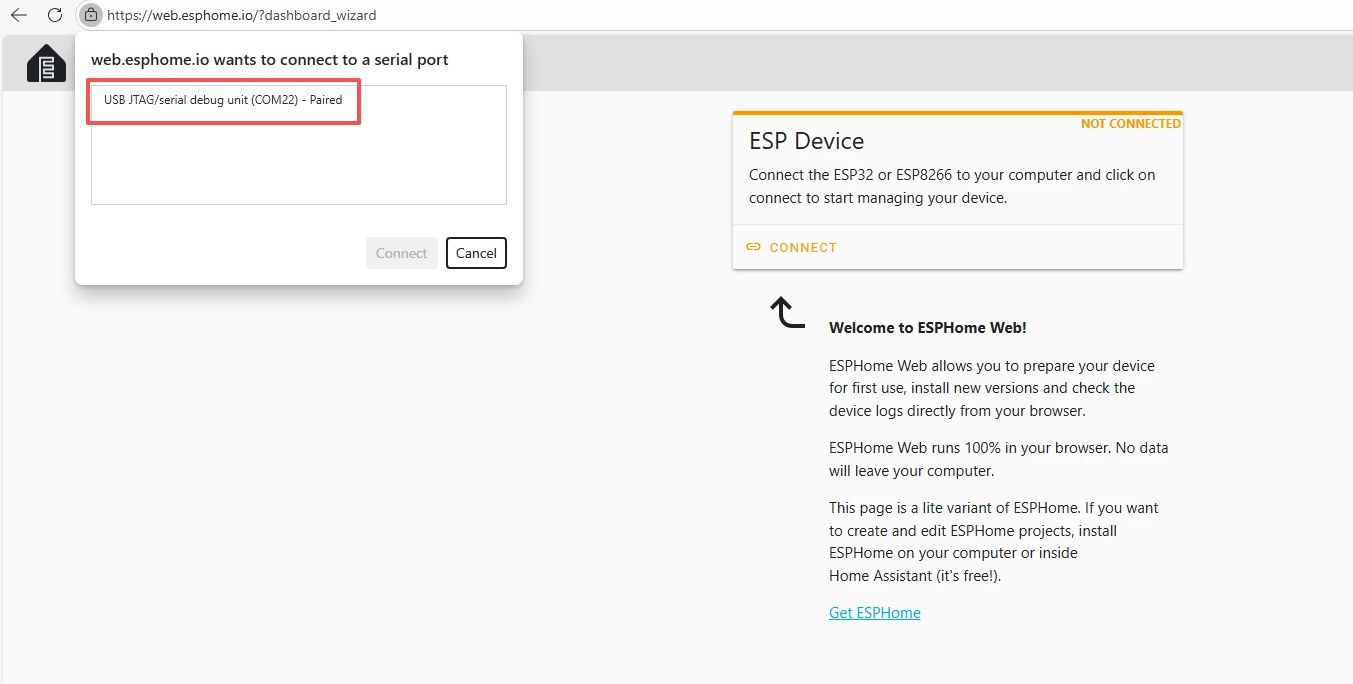Click the 'Connect the ESP32 or ESP8266' description
Image resolution: width=1353 pixels, height=684 pixels.
click(951, 186)
